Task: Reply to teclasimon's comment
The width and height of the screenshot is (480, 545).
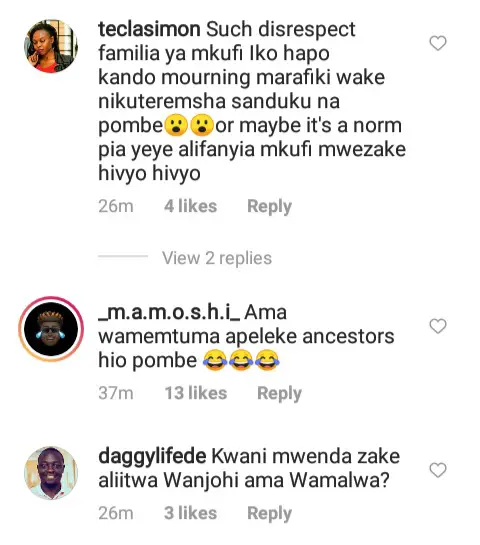Action: [x=269, y=206]
